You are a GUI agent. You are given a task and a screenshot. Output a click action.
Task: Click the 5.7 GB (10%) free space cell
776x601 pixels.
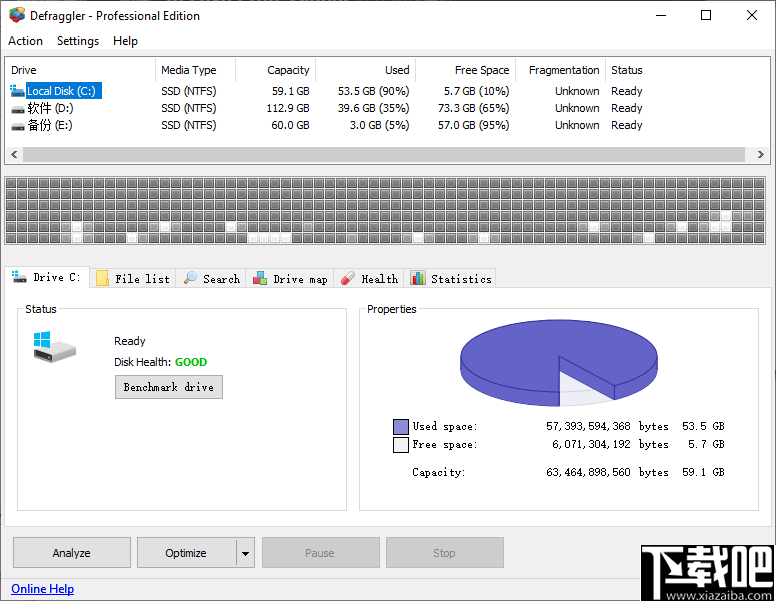click(x=477, y=92)
